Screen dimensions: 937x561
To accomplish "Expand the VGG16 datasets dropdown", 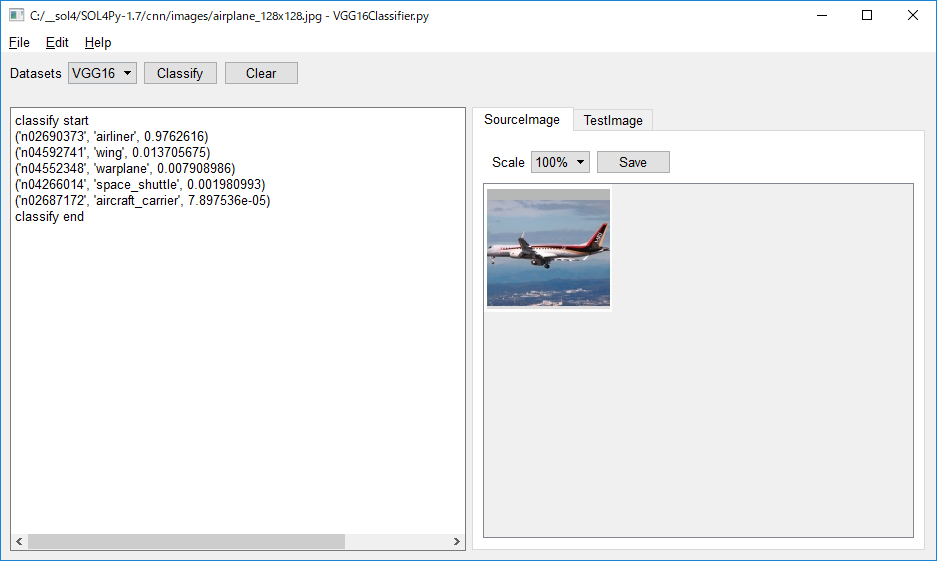I will 102,73.
